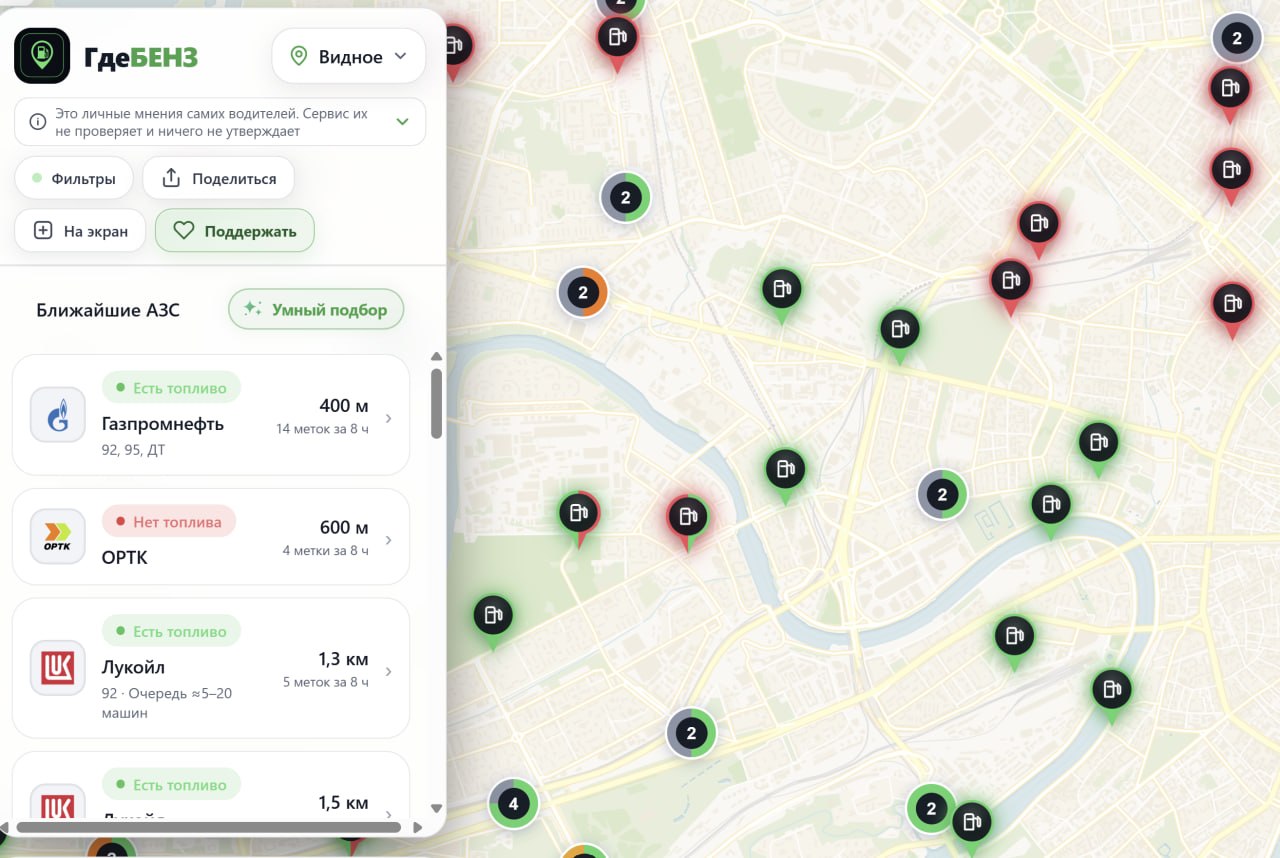The height and width of the screenshot is (858, 1280).
Task: Click the 400 м distance value
Action: coord(344,406)
